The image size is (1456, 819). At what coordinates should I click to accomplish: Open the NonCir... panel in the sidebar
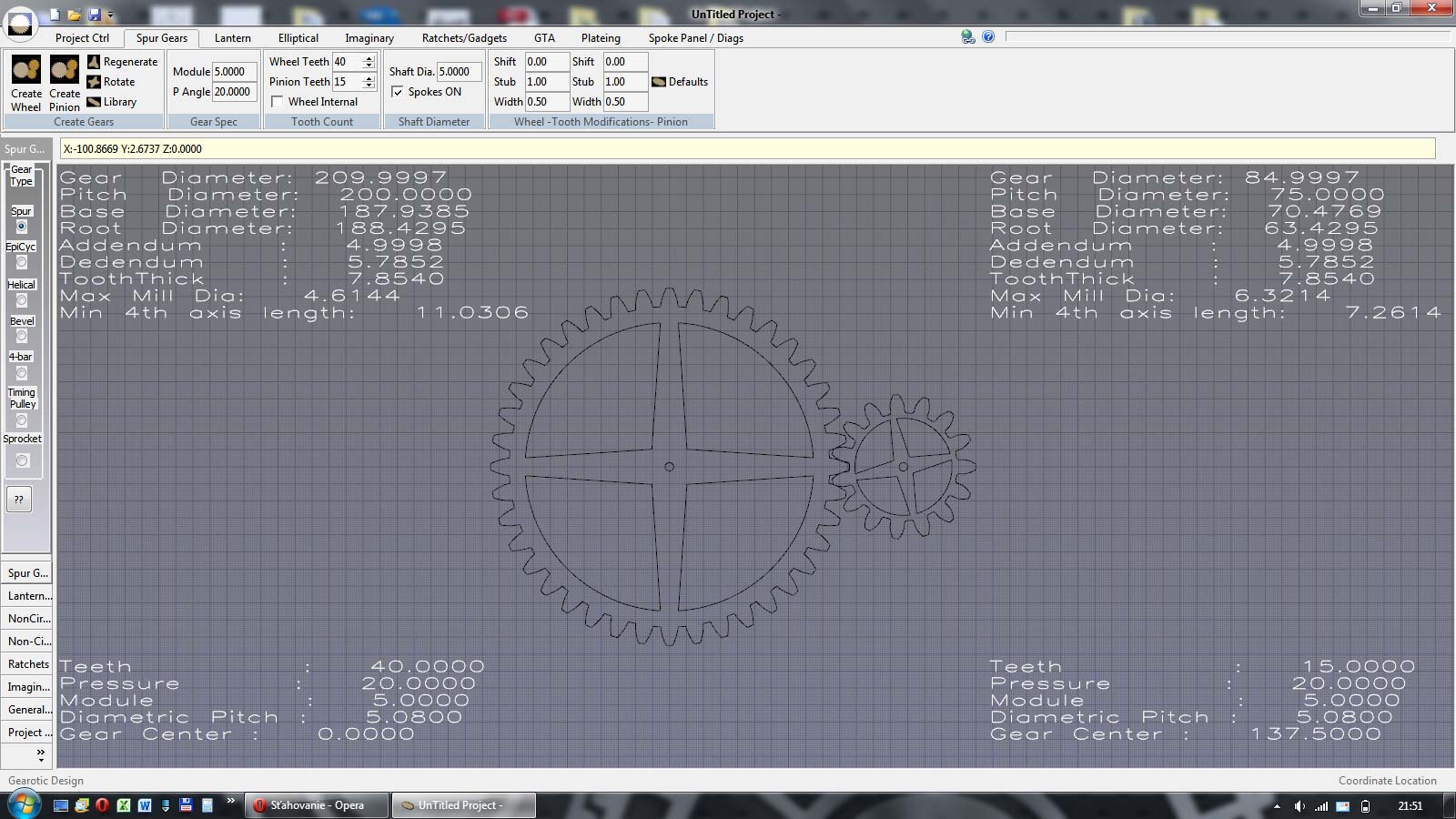(28, 619)
